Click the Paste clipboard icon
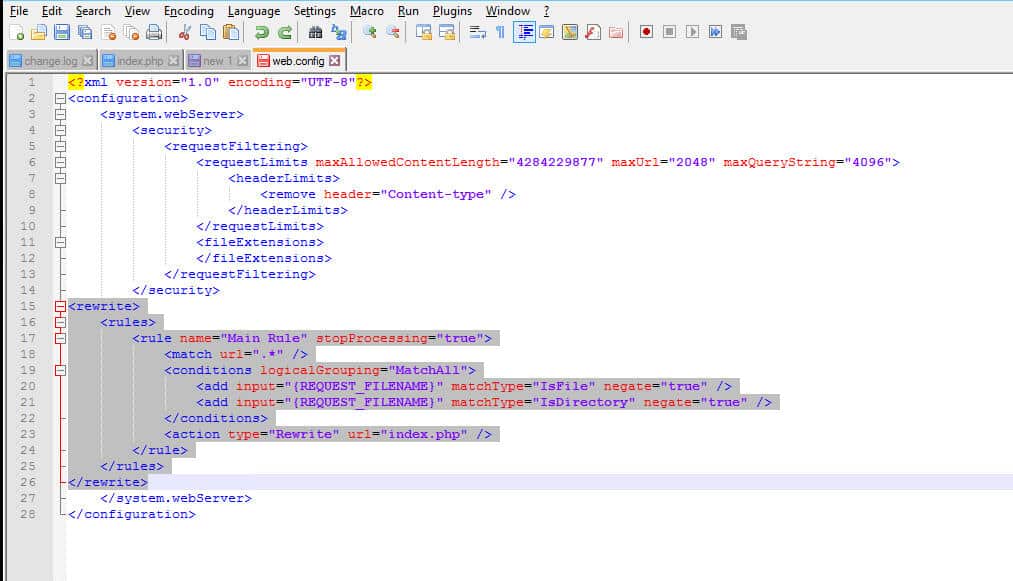Screen dimensions: 1013x581 pos(231,32)
